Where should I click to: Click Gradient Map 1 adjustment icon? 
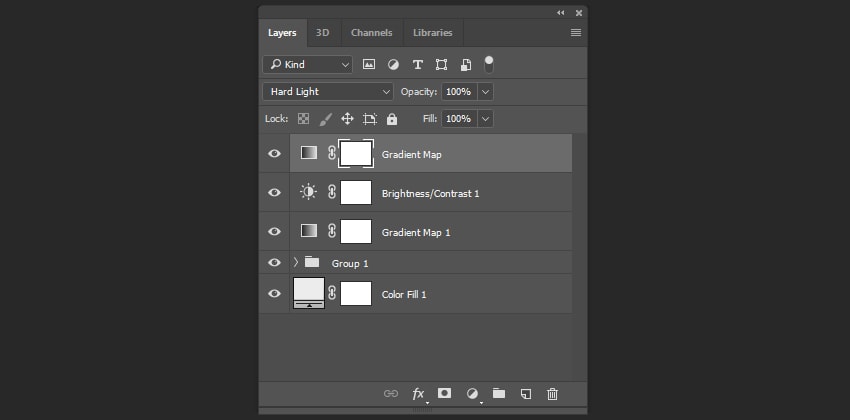click(x=309, y=231)
